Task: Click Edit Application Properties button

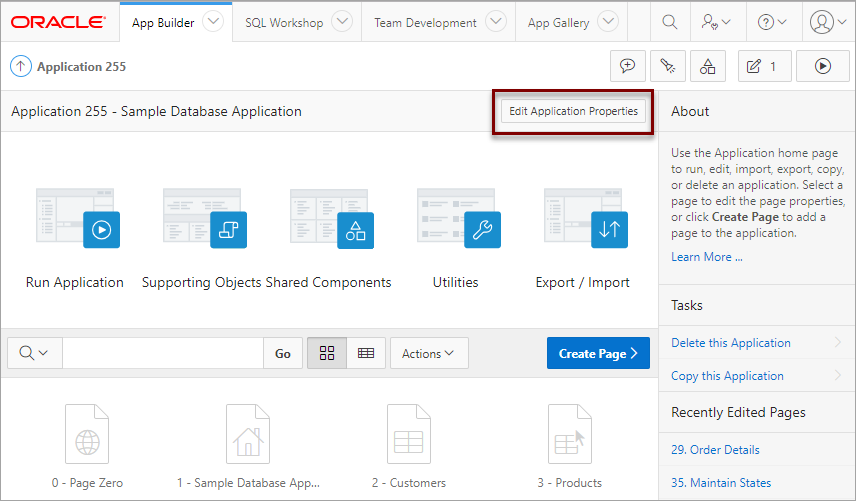Action: click(573, 111)
